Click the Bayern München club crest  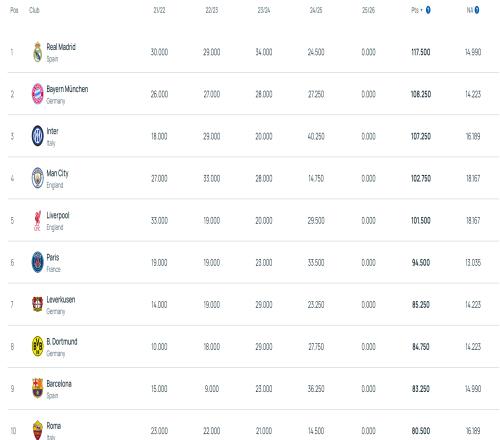(38, 94)
